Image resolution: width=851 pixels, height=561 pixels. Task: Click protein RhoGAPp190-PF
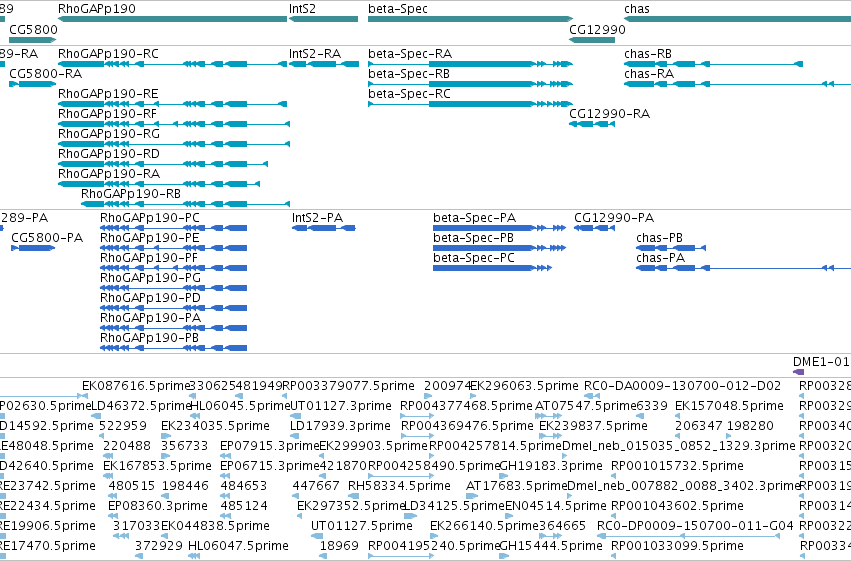(174, 268)
